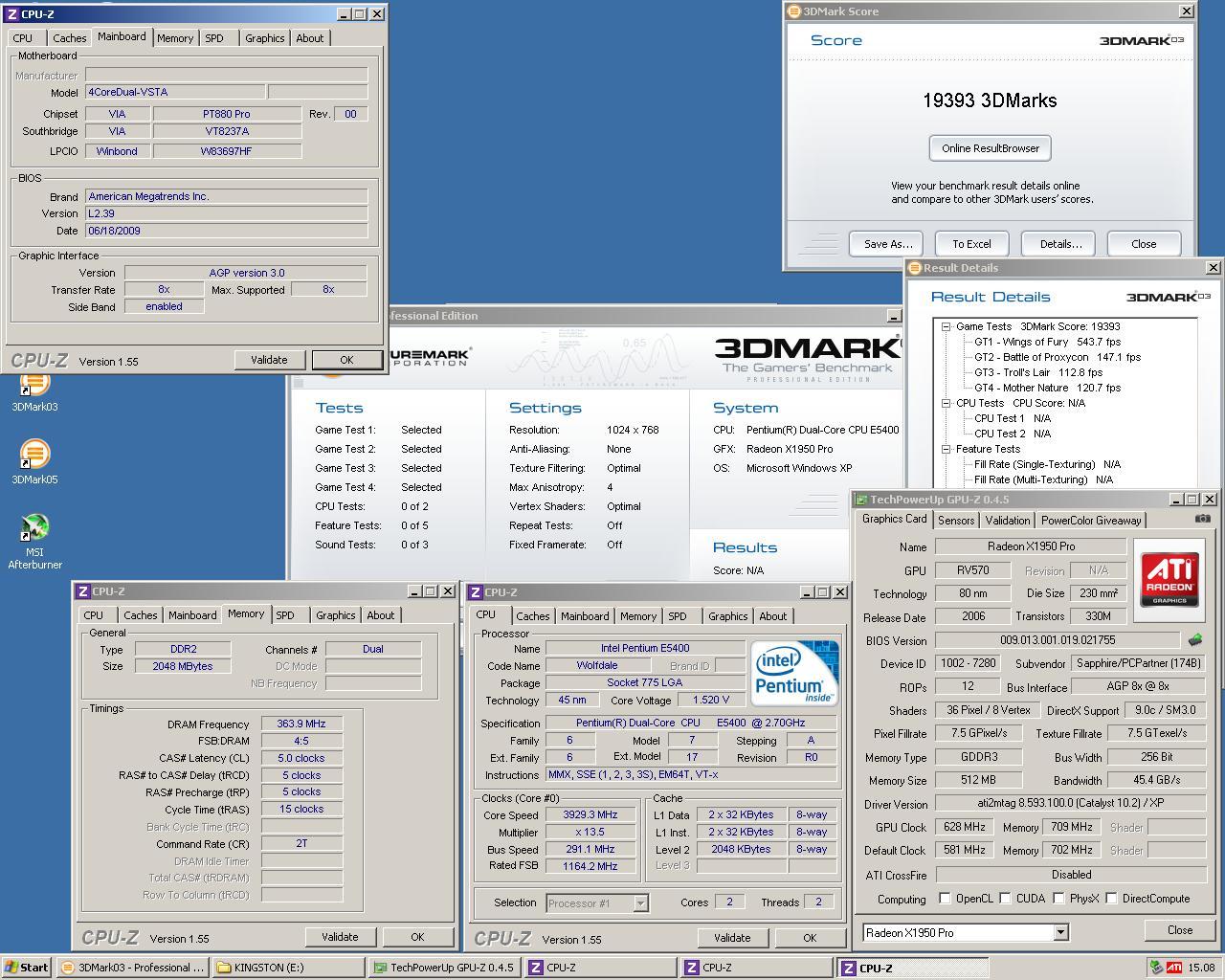Collapse the CPU Tests tree node
Viewport: 1225px width, 980px height.
point(946,403)
